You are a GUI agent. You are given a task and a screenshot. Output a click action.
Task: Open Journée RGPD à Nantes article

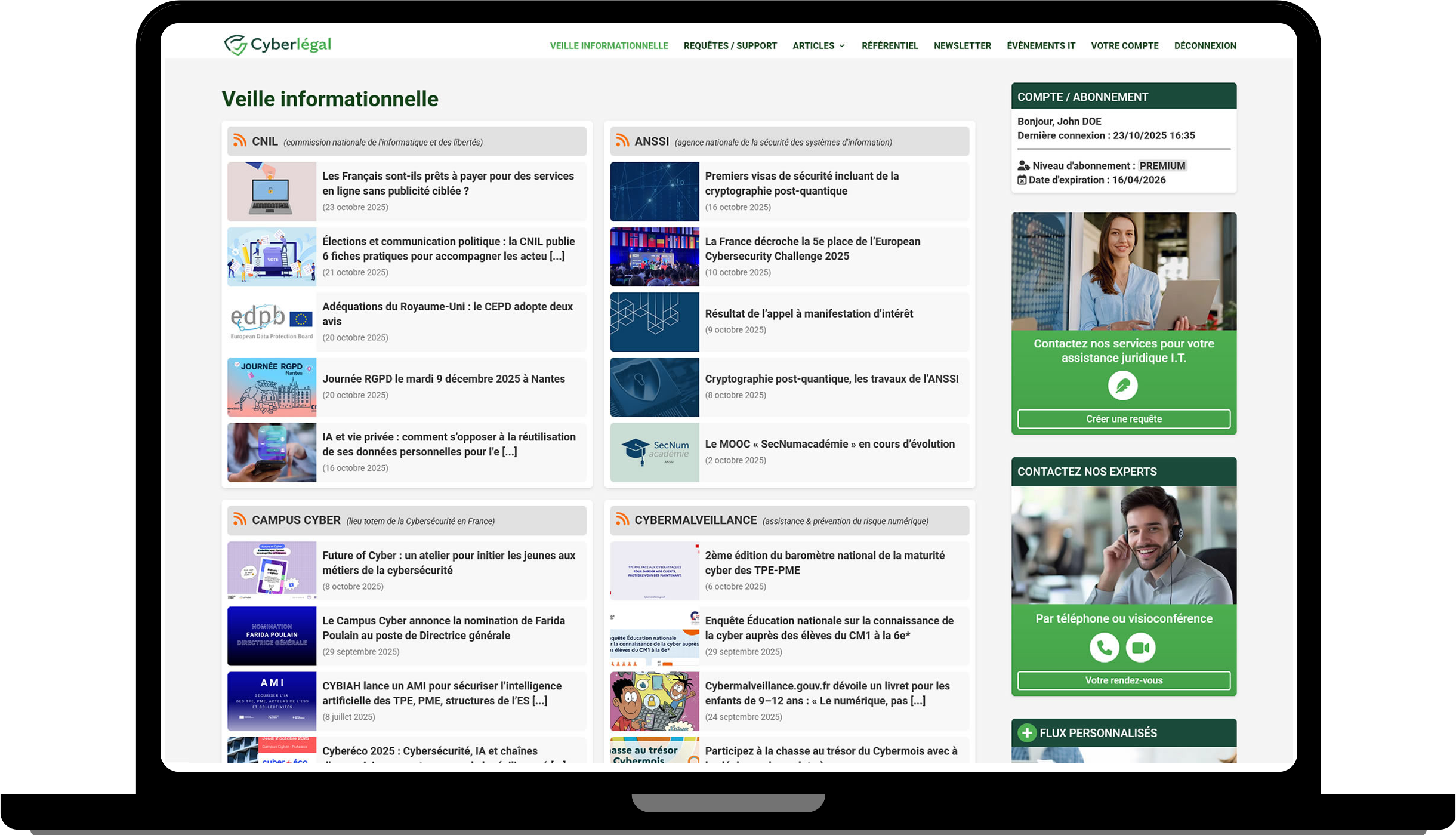point(443,379)
